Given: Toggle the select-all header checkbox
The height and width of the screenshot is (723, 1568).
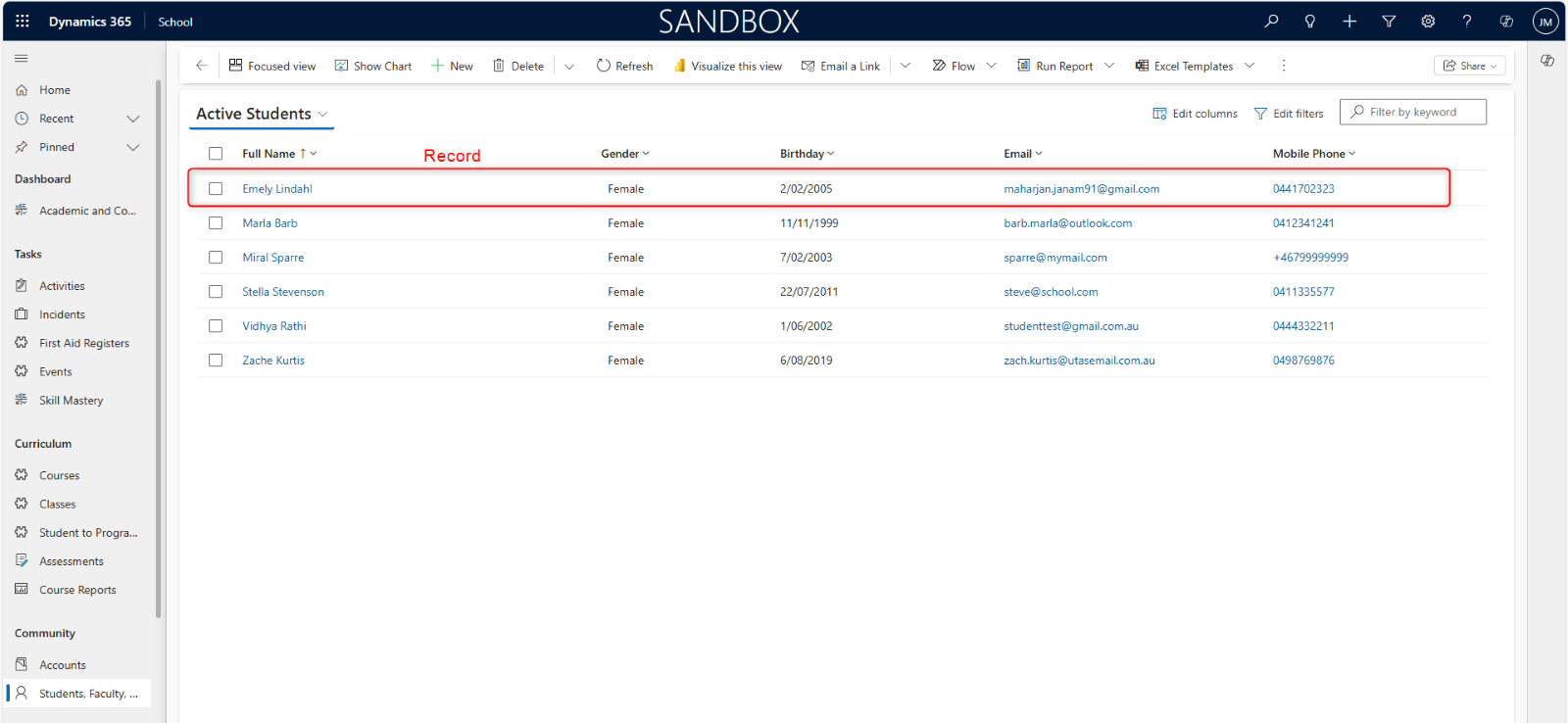Looking at the screenshot, I should 216,154.
